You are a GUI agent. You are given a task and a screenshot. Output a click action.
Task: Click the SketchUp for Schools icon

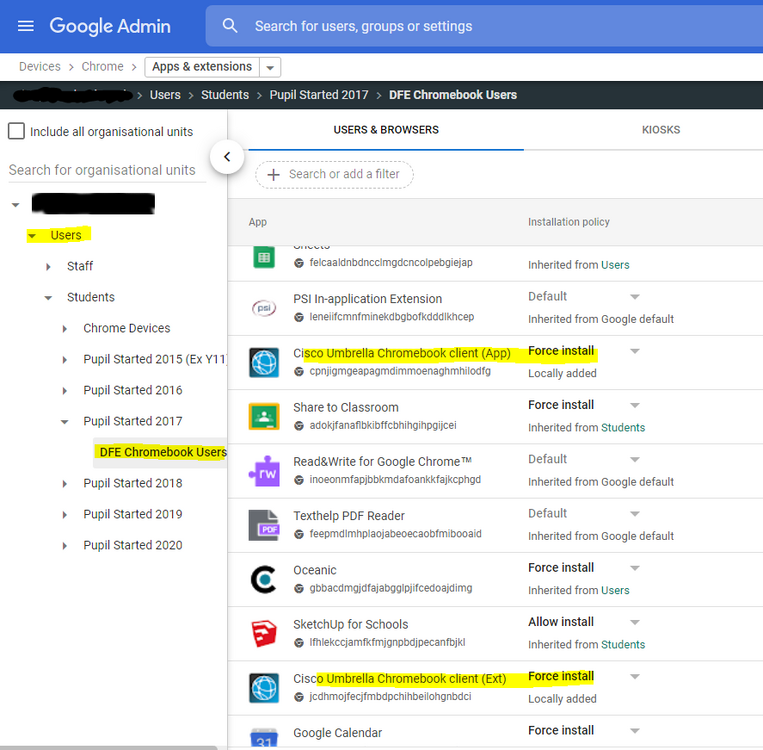tap(264, 634)
